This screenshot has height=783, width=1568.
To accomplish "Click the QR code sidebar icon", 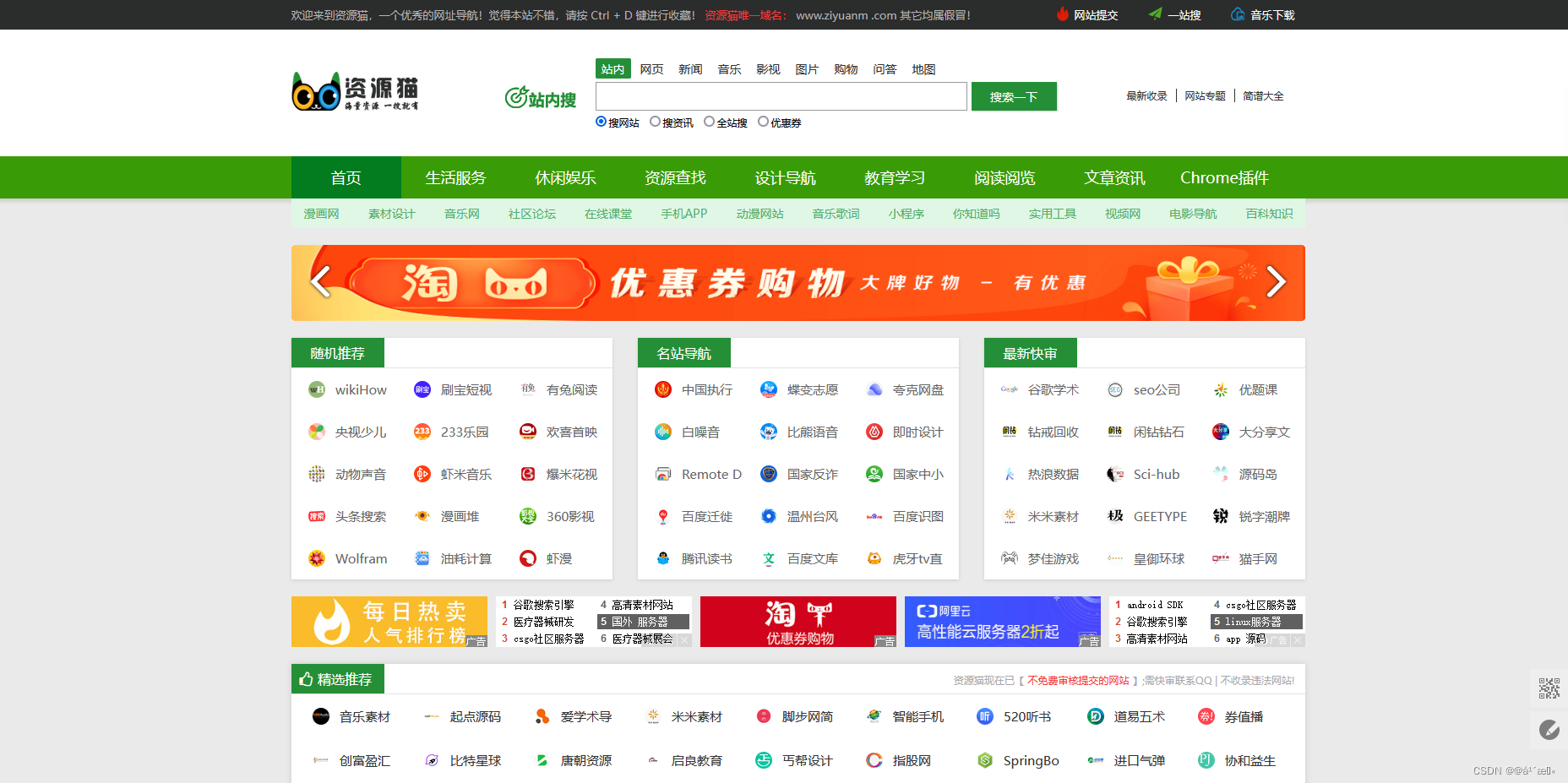I will [x=1549, y=688].
